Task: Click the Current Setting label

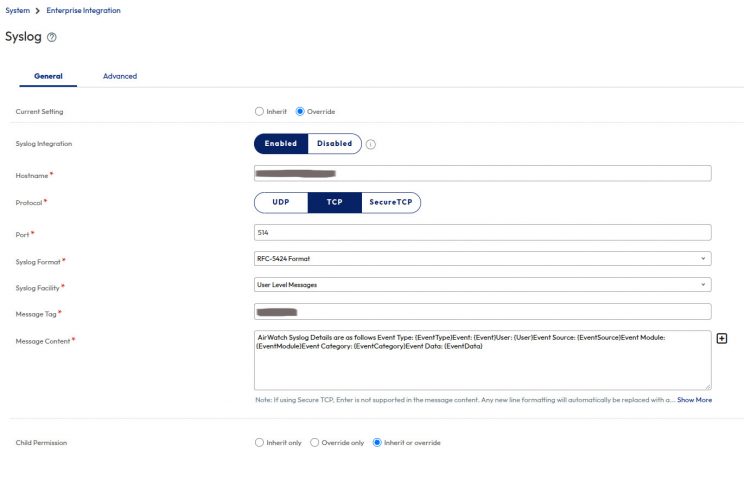Action: (x=39, y=112)
